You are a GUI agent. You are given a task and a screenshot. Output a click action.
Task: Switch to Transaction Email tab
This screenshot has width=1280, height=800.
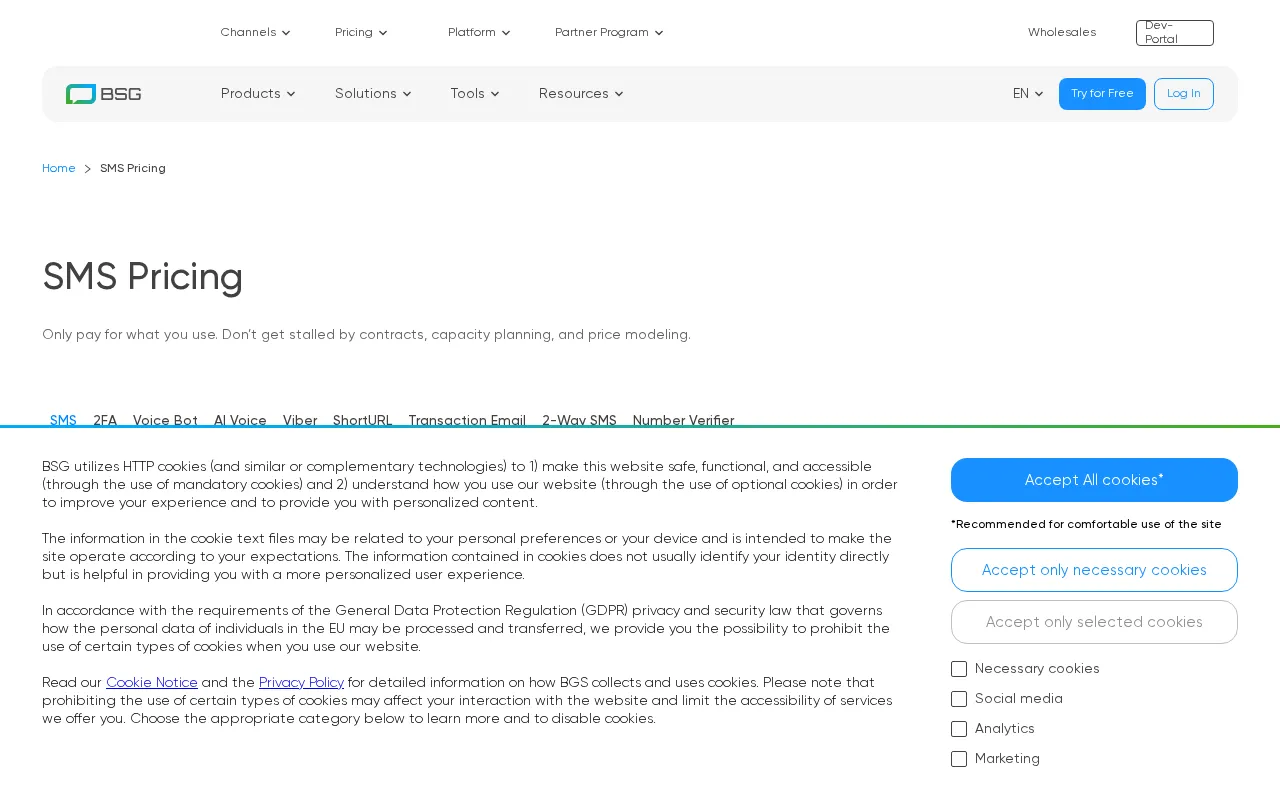point(467,420)
